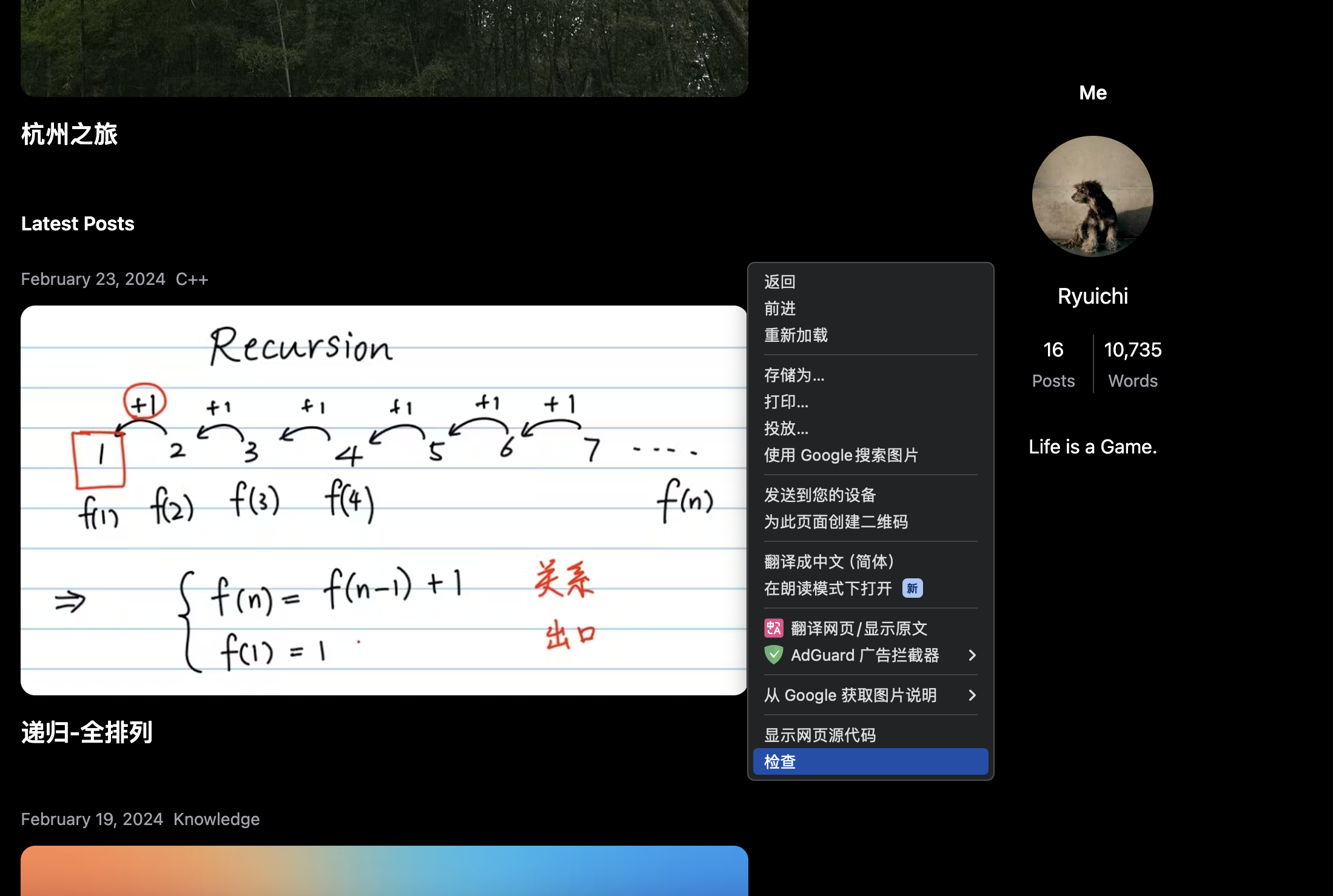Click 翻译成中文（简体）menu item
Screen dimensions: 1333x896
point(828,561)
